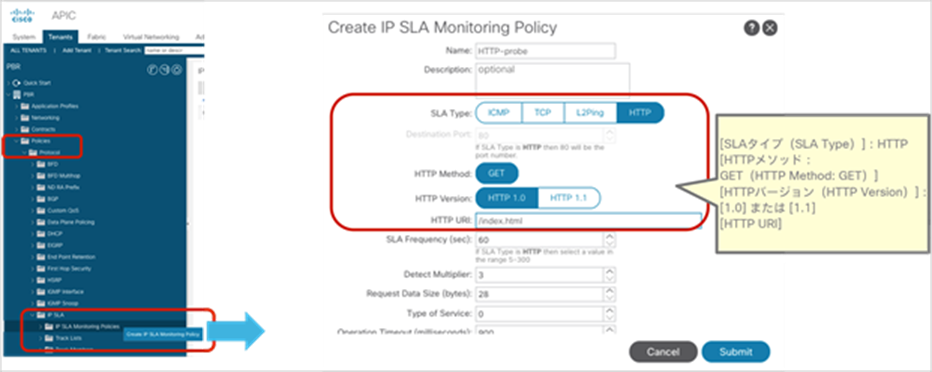The width and height of the screenshot is (932, 372).
Task: Click the Contracts folder icon
Action: [x=25, y=129]
